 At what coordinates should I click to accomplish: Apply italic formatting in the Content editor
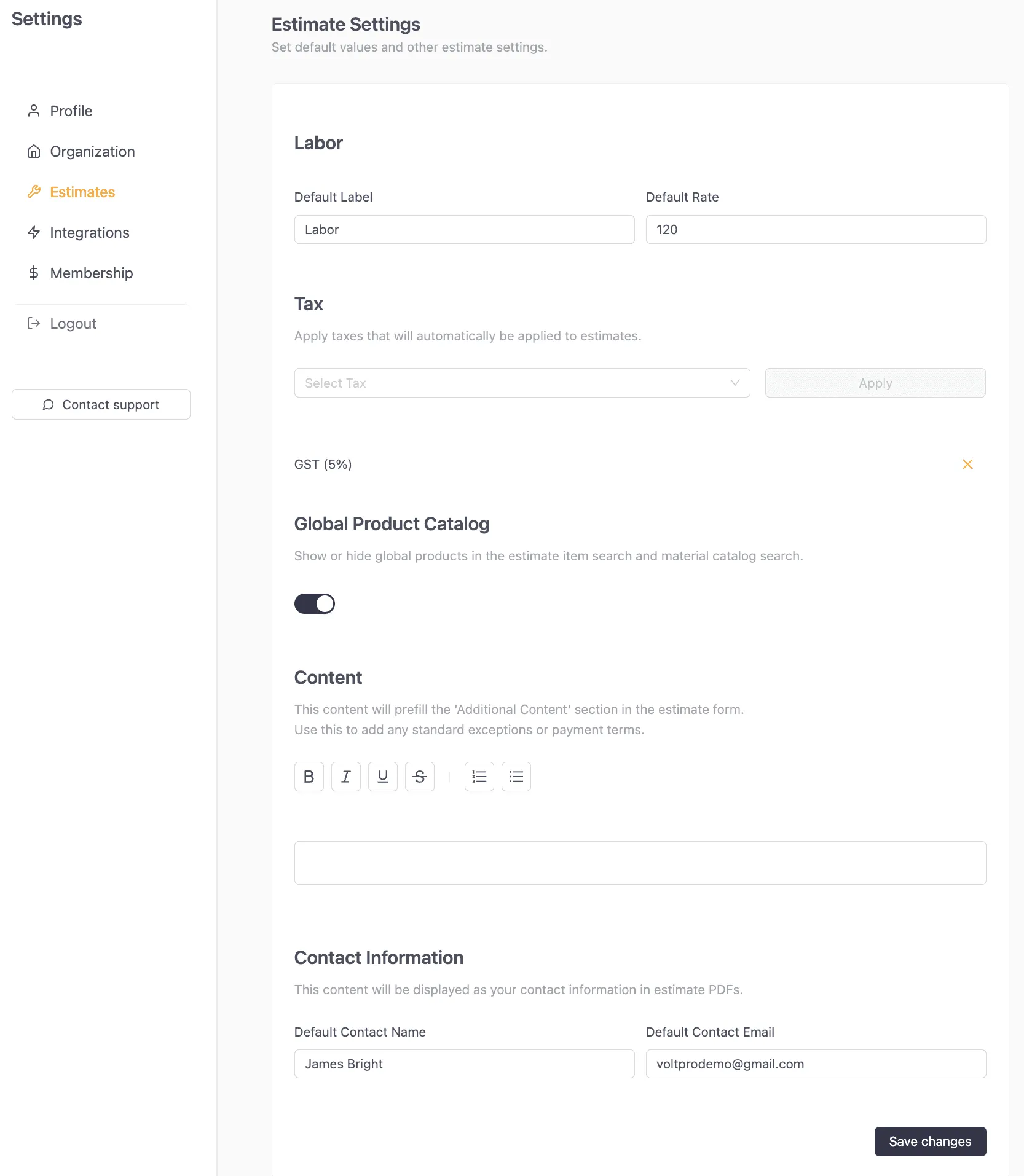click(345, 777)
